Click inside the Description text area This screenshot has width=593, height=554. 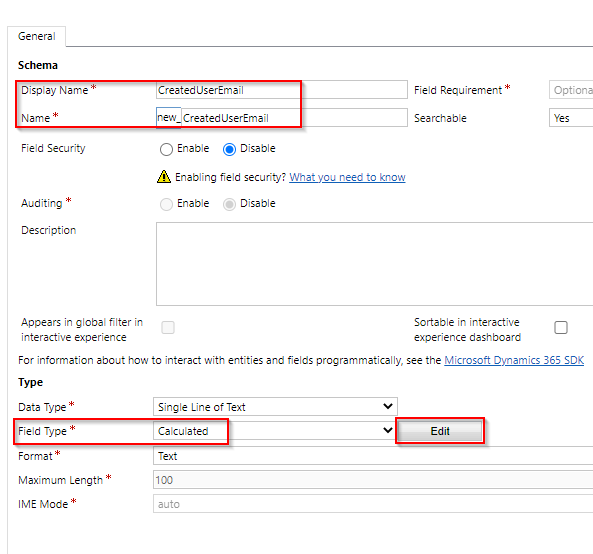pyautogui.click(x=374, y=264)
